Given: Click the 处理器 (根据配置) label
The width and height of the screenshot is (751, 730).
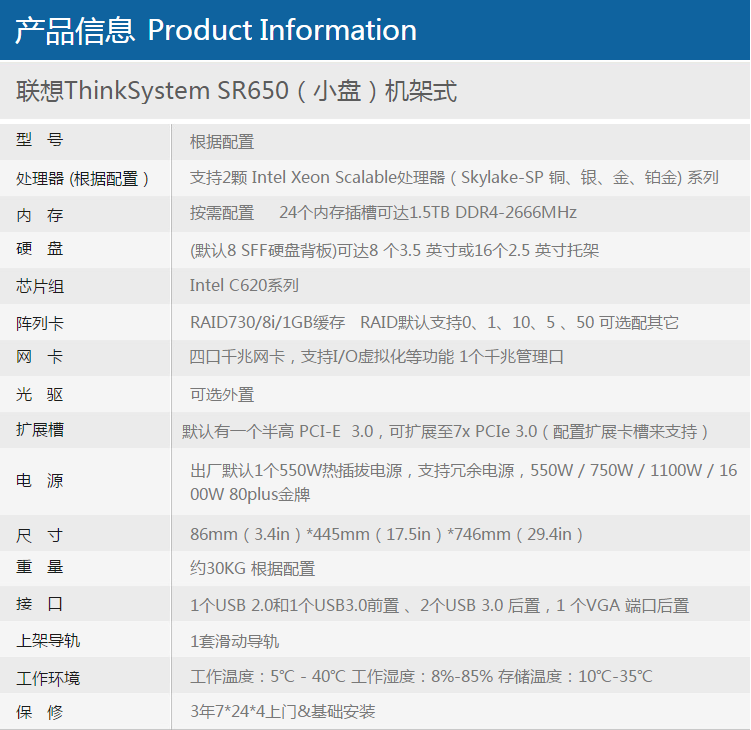Looking at the screenshot, I should pyautogui.click(x=83, y=179).
